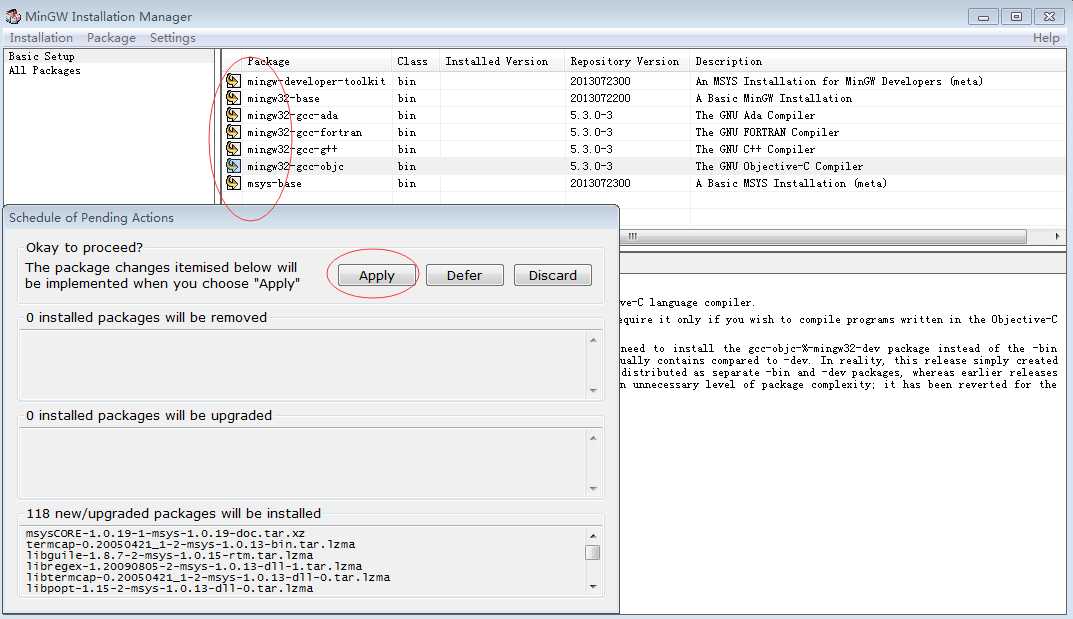
Task: Select the mingw32-gcc-g++ package name
Action: tap(292, 150)
